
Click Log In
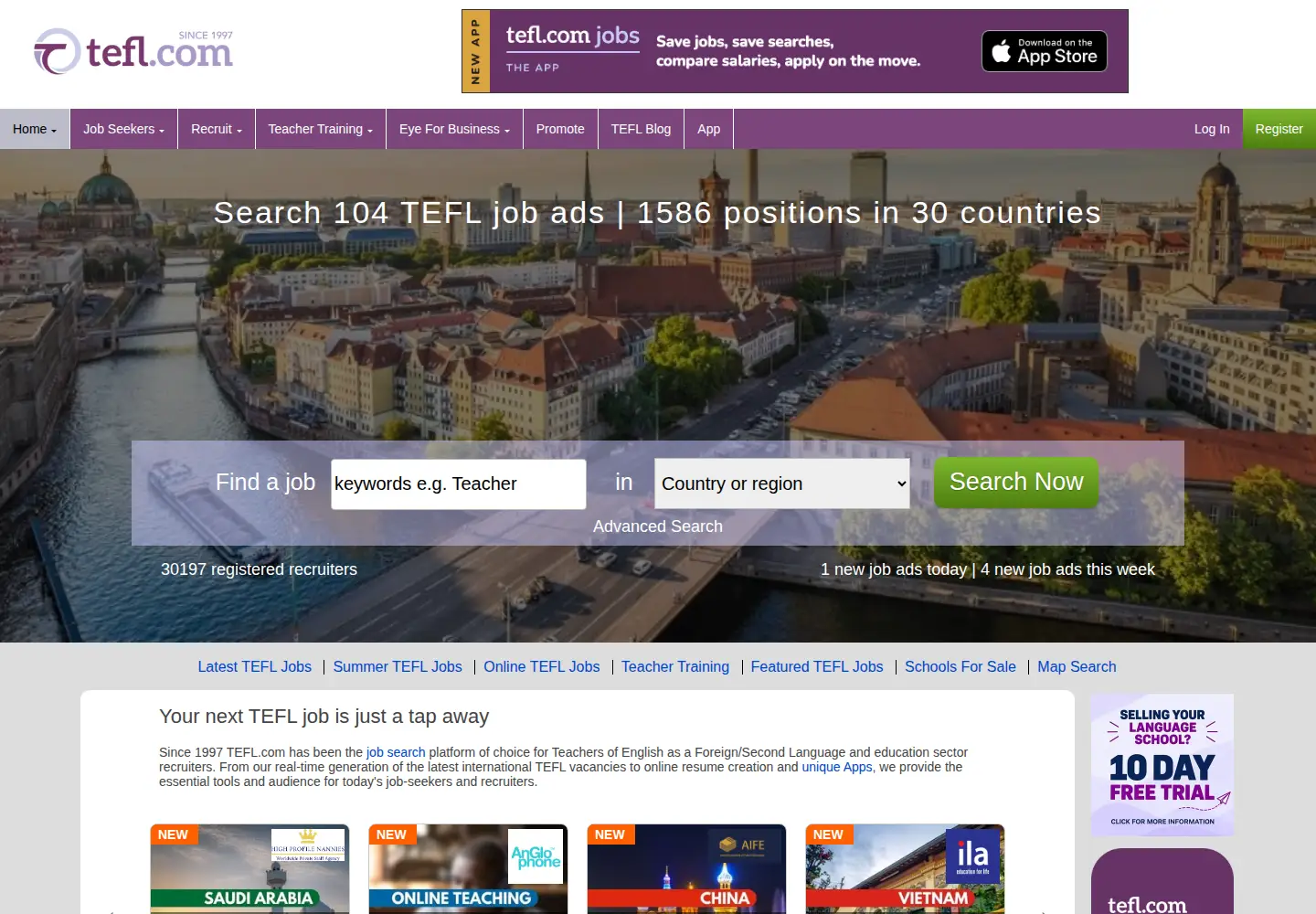coord(1212,129)
